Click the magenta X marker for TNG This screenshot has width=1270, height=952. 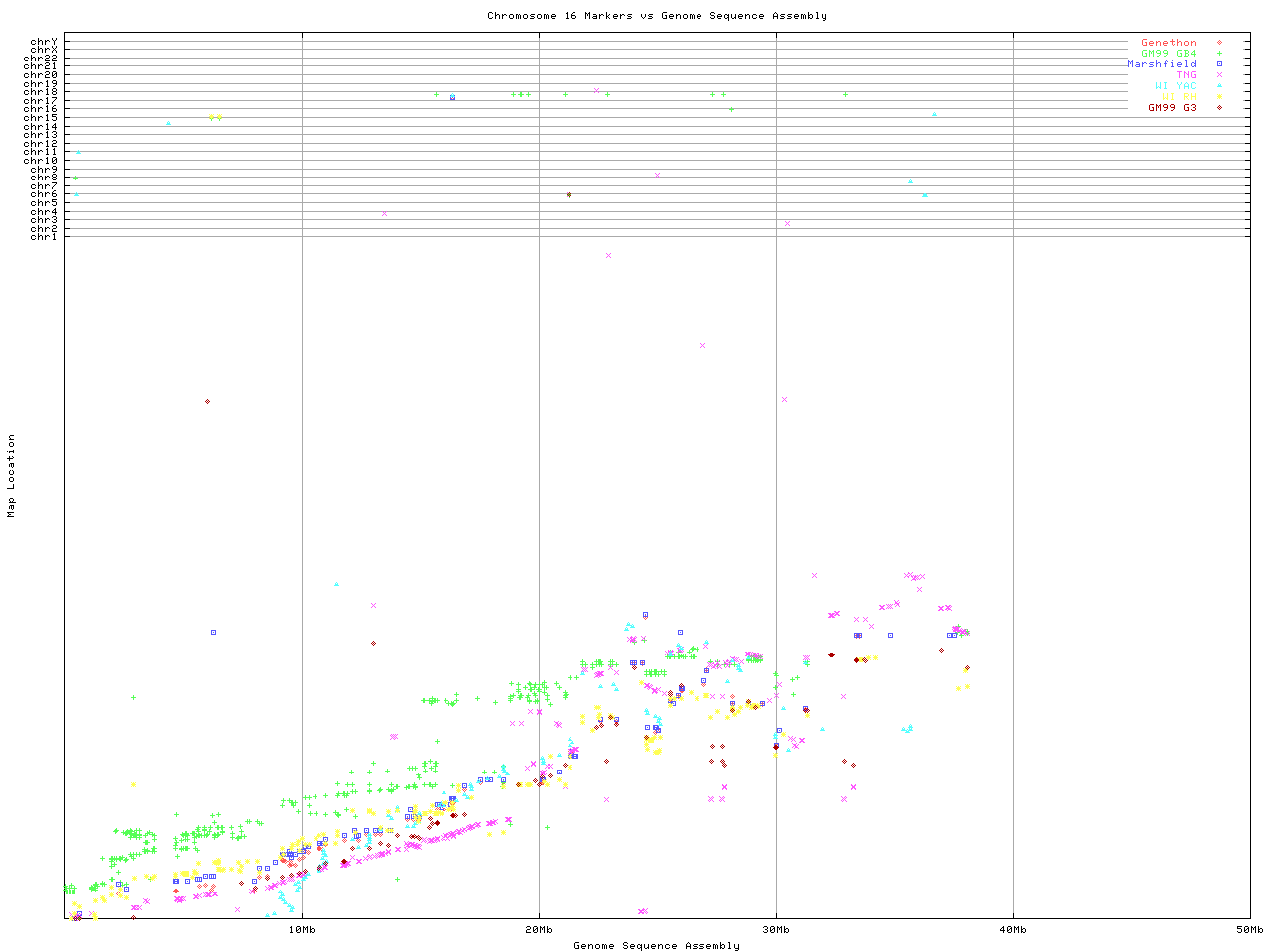(x=1219, y=75)
